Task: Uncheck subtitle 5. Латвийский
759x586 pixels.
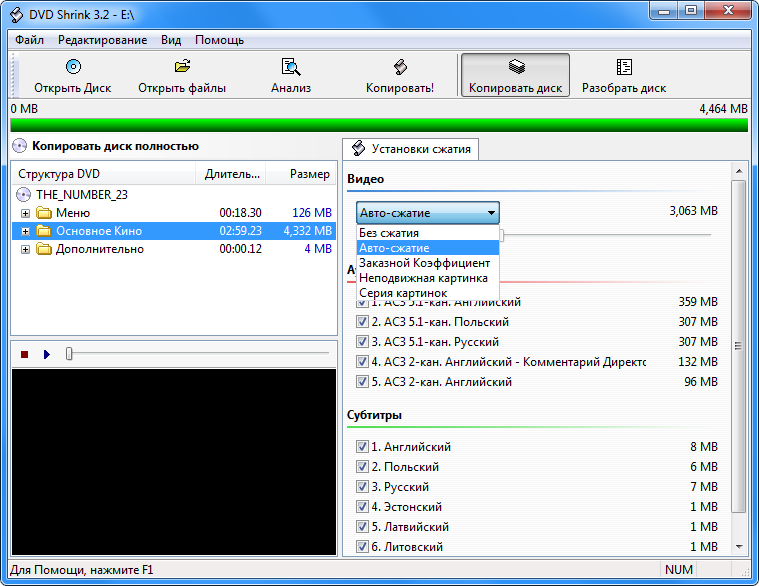Action: coord(362,526)
